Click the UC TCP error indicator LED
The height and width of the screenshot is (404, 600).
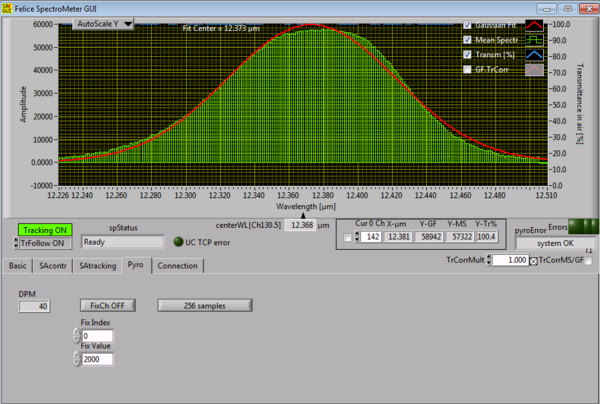(x=178, y=241)
